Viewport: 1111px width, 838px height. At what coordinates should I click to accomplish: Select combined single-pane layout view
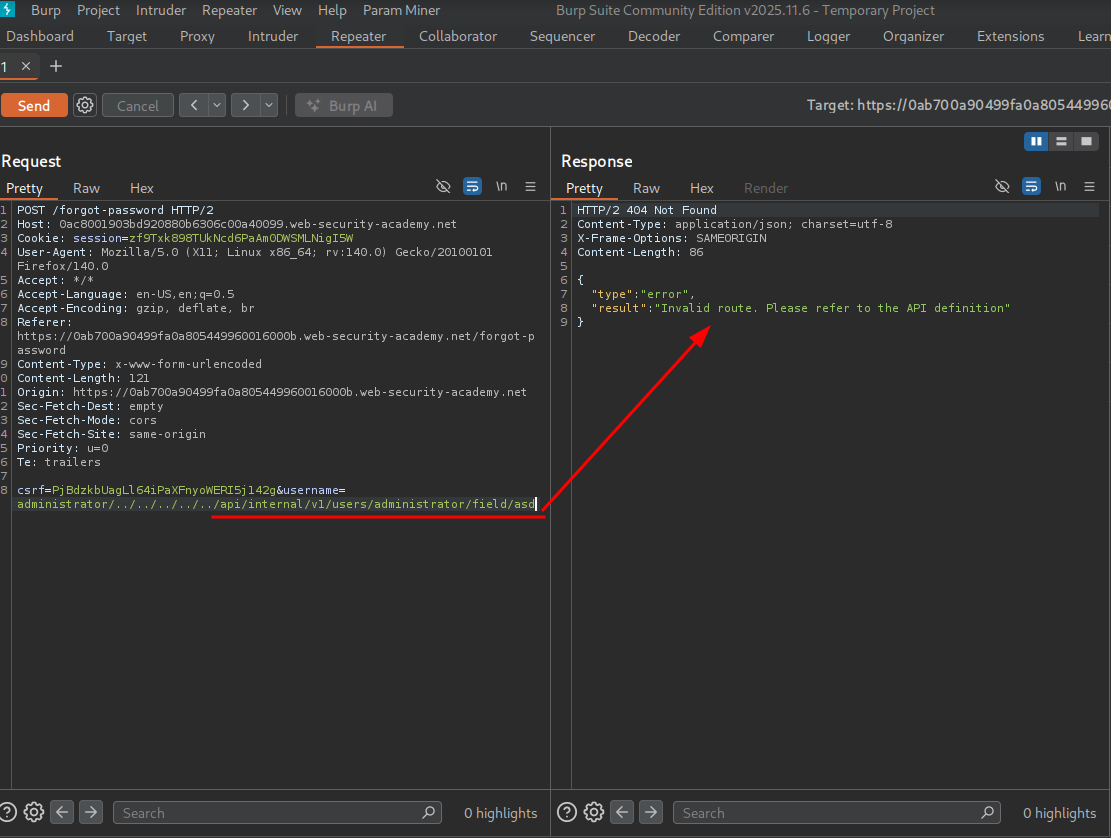click(1086, 142)
